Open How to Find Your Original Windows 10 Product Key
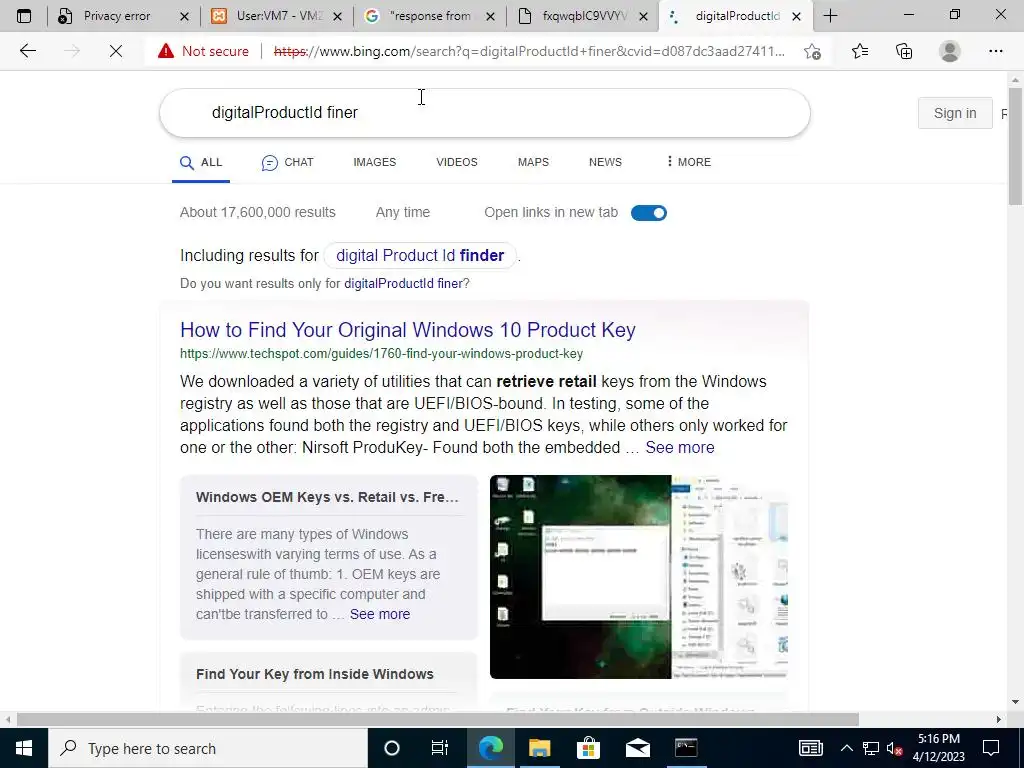 408,330
